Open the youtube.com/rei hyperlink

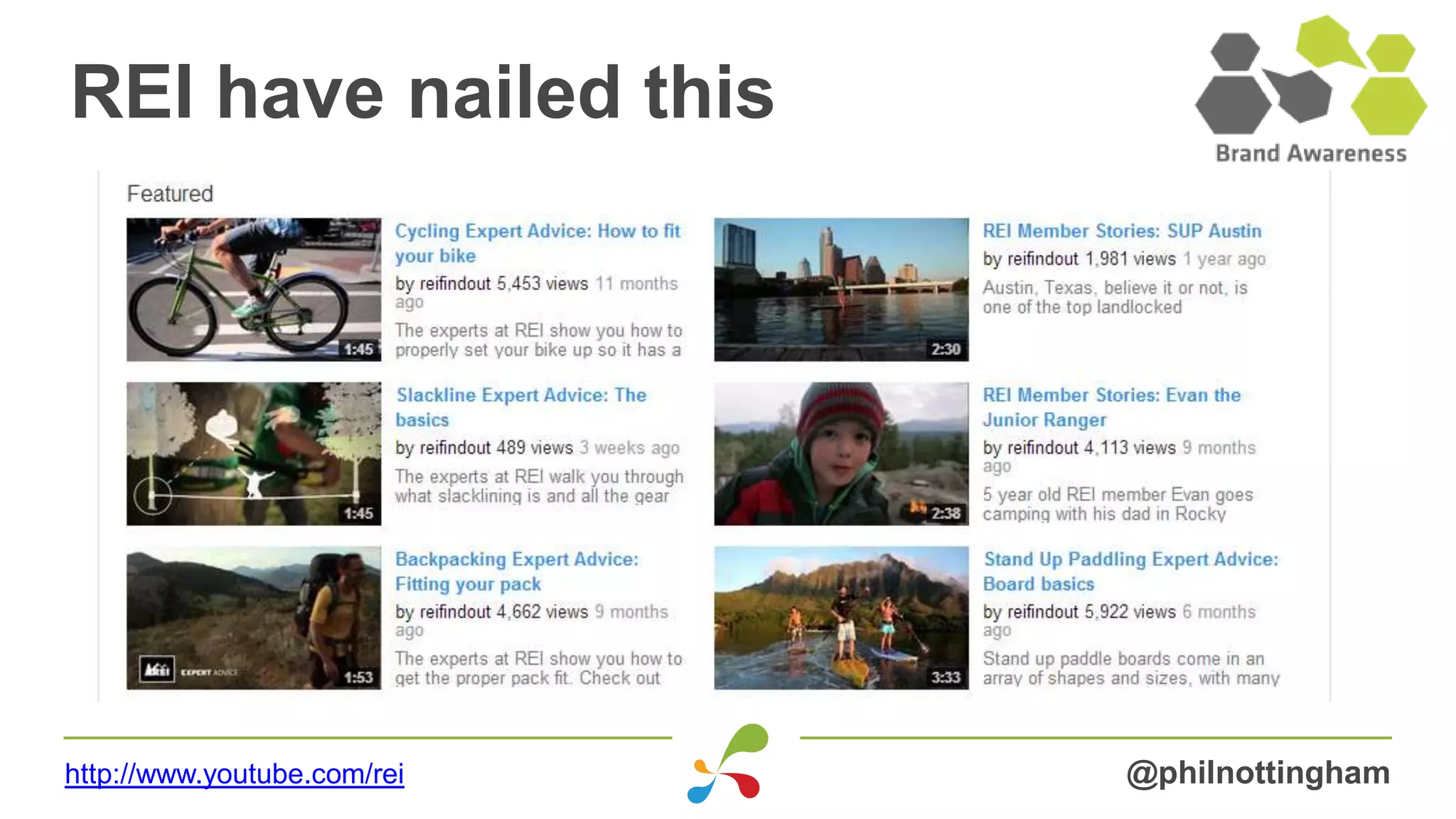[235, 773]
